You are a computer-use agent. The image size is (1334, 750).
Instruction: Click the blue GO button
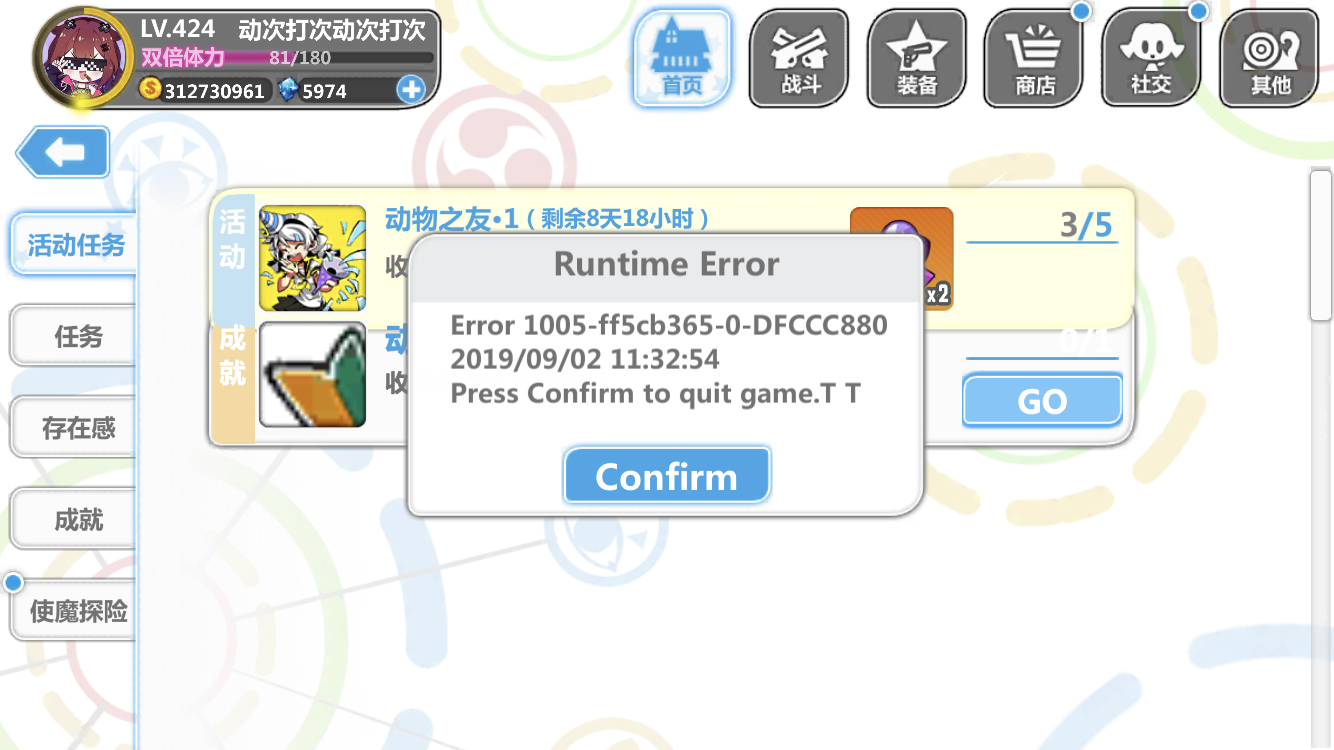pyautogui.click(x=1042, y=401)
